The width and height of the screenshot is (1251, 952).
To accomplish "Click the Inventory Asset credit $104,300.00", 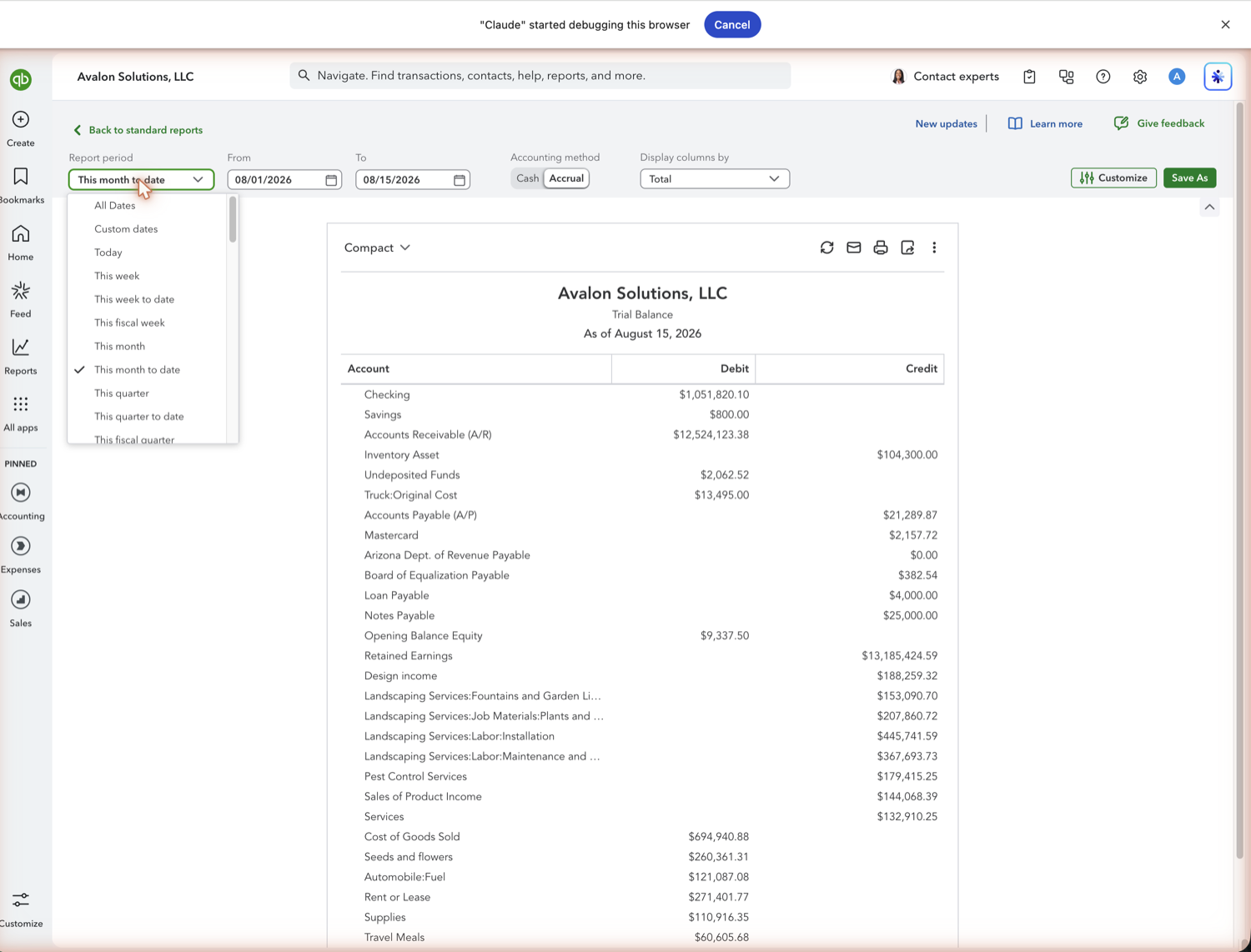I will tap(907, 455).
